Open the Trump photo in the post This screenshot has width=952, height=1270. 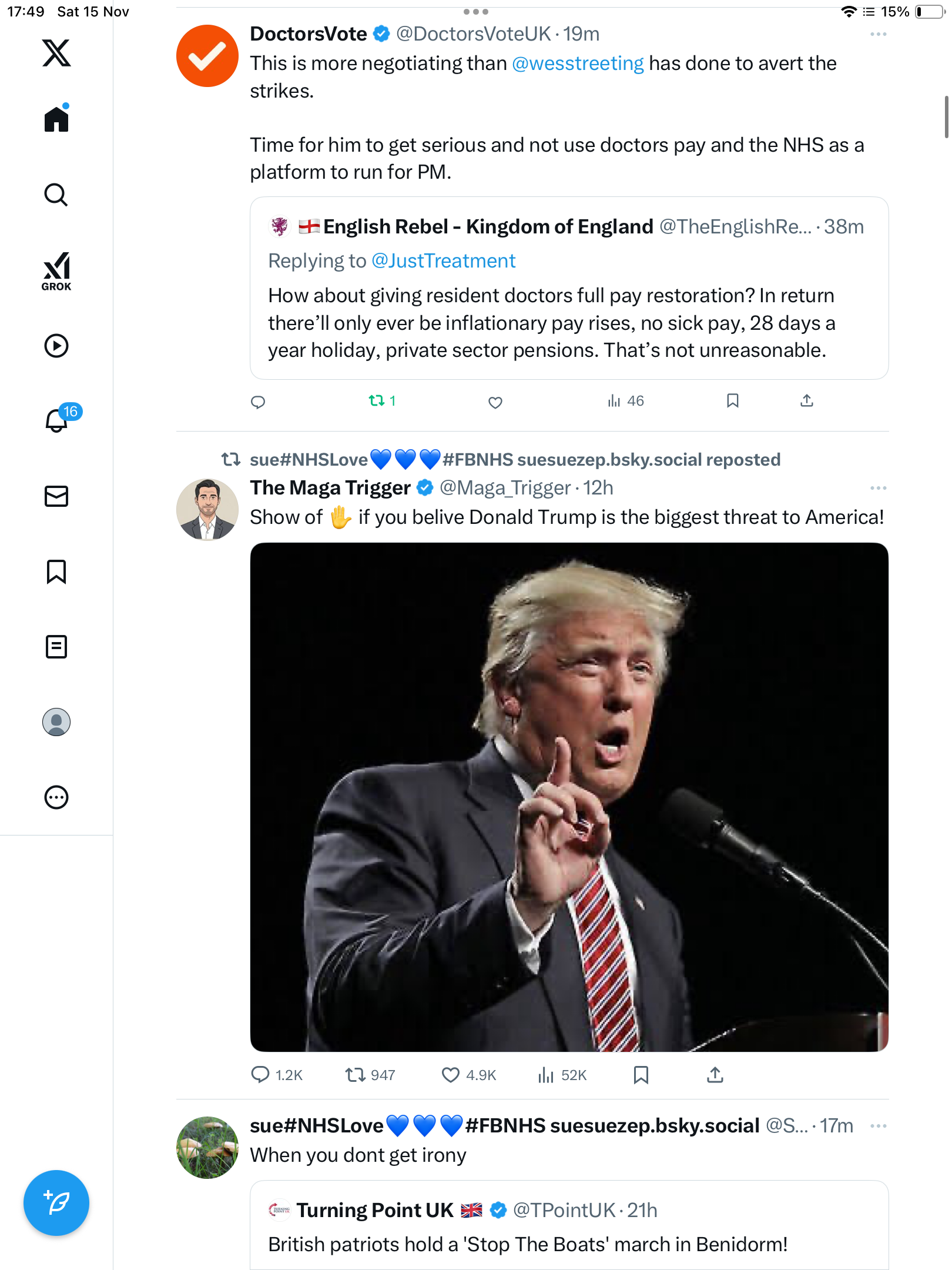[569, 797]
